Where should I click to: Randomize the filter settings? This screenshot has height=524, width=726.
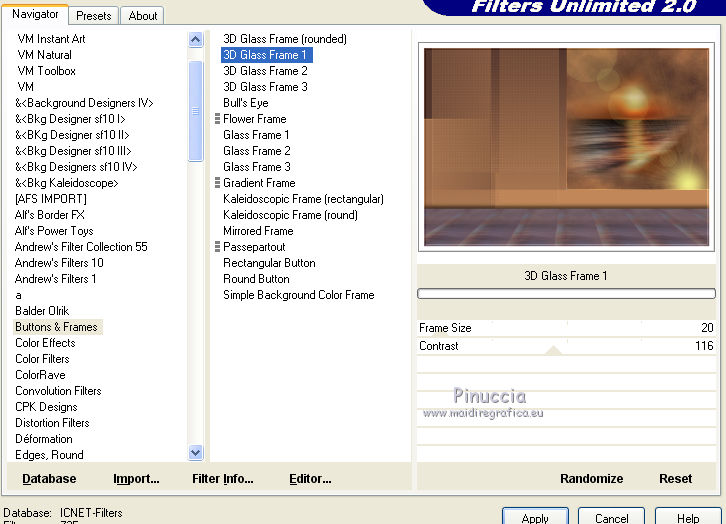591,479
